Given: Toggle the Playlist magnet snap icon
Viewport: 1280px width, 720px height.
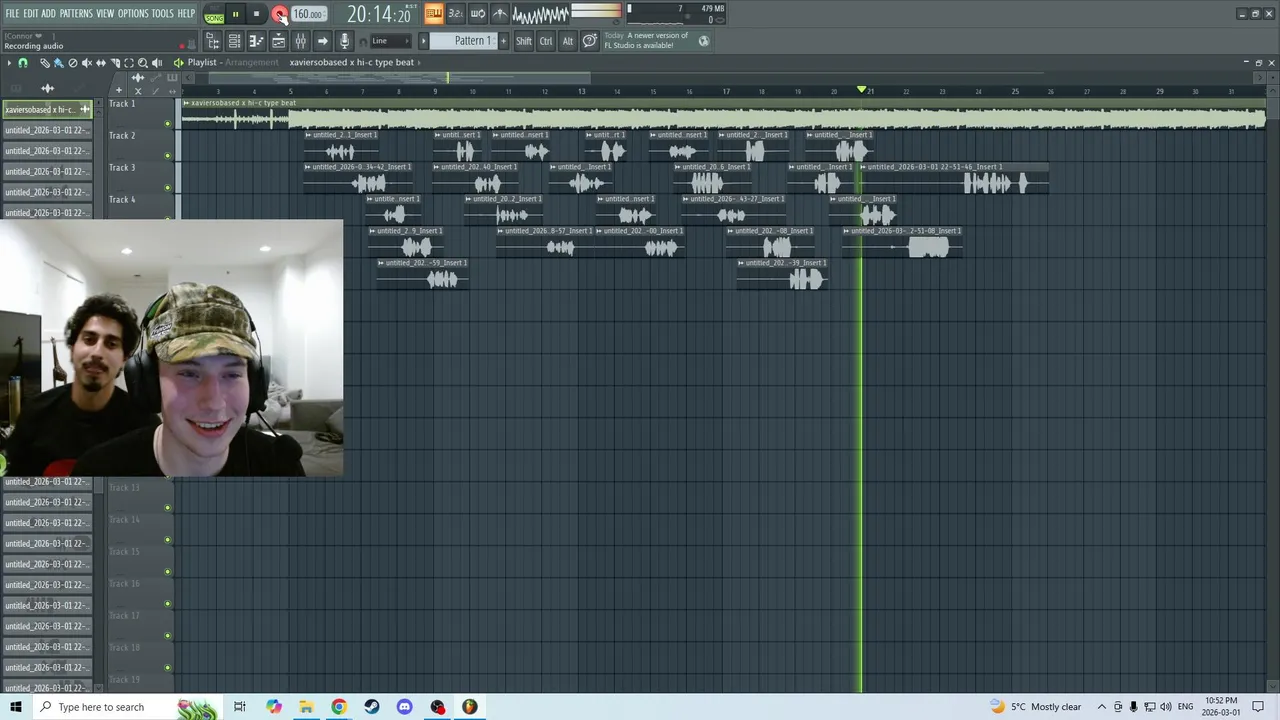Looking at the screenshot, I should click(x=23, y=63).
